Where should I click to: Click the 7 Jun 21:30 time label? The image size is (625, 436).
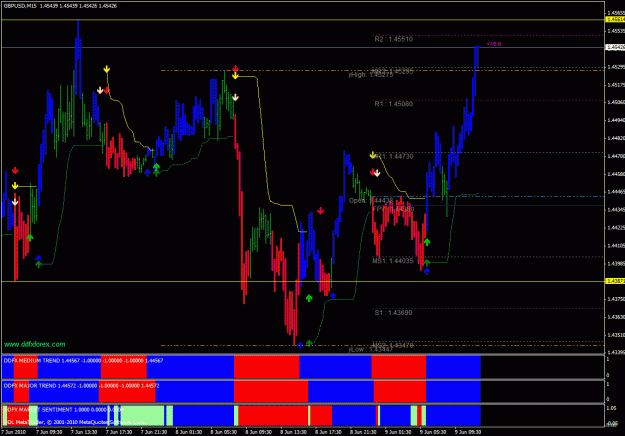[154, 432]
